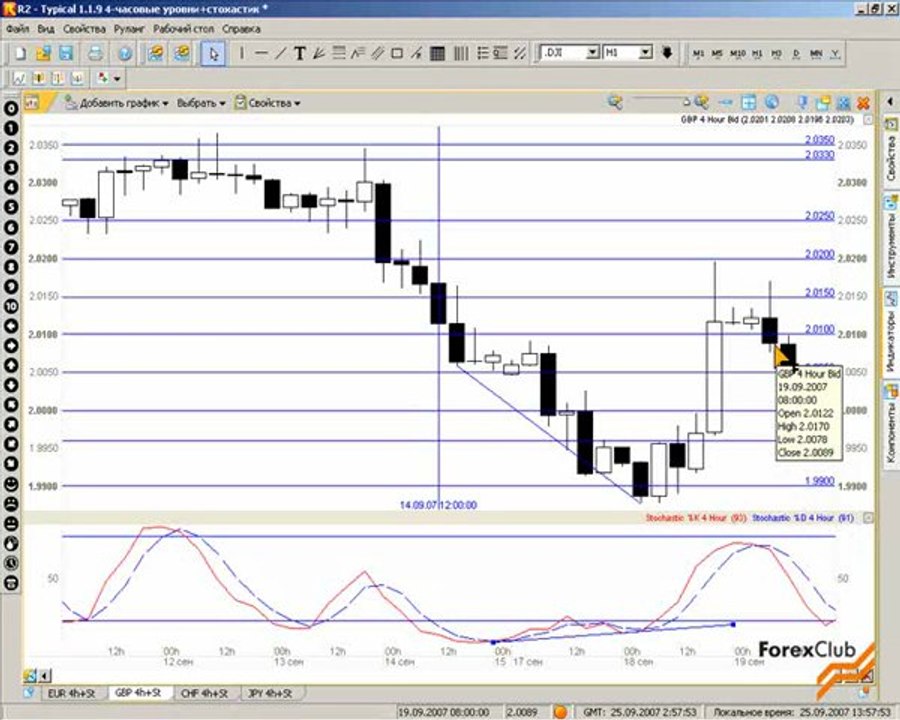Open the Руланг menu

(x=129, y=29)
